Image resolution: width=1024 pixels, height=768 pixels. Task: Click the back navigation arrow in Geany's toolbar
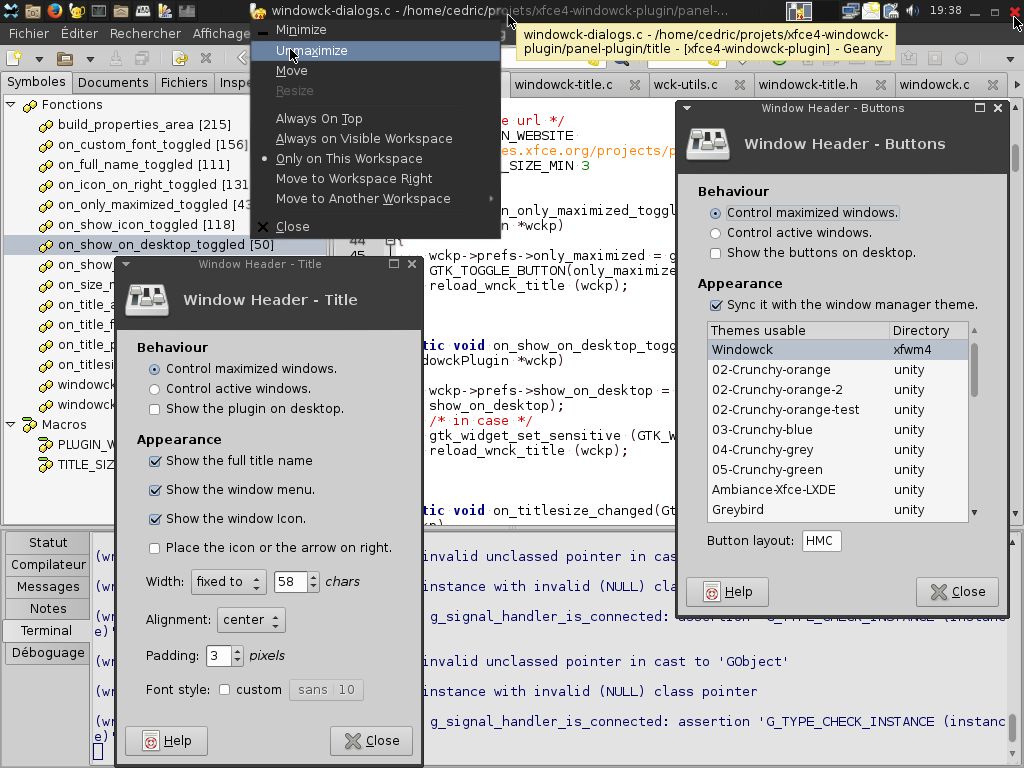tap(242, 58)
